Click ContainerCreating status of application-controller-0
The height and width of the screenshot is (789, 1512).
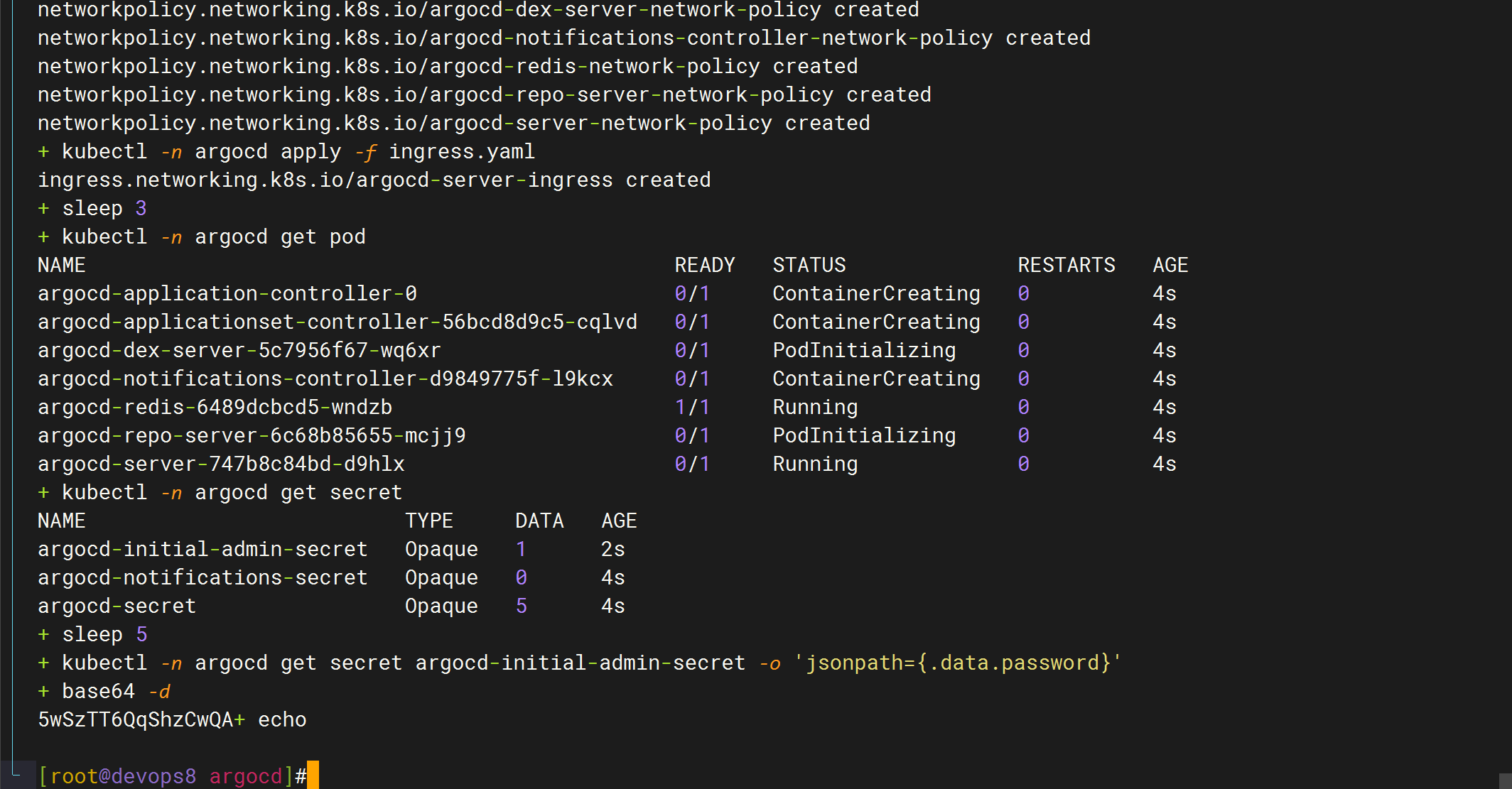[x=876, y=293]
